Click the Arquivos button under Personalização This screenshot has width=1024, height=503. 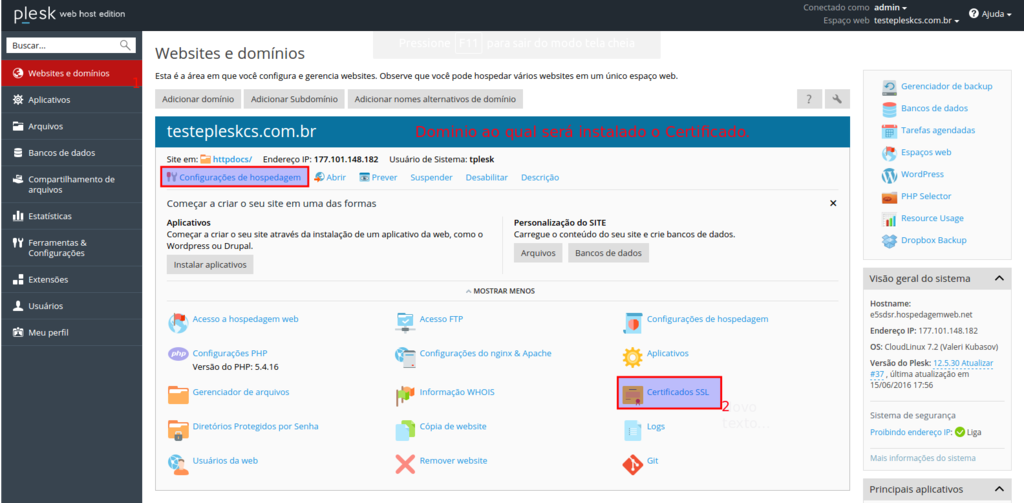pos(538,253)
